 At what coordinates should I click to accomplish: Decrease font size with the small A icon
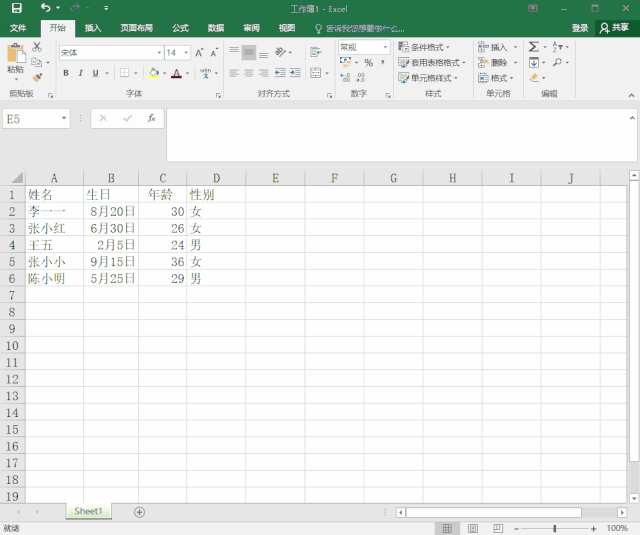(214, 53)
